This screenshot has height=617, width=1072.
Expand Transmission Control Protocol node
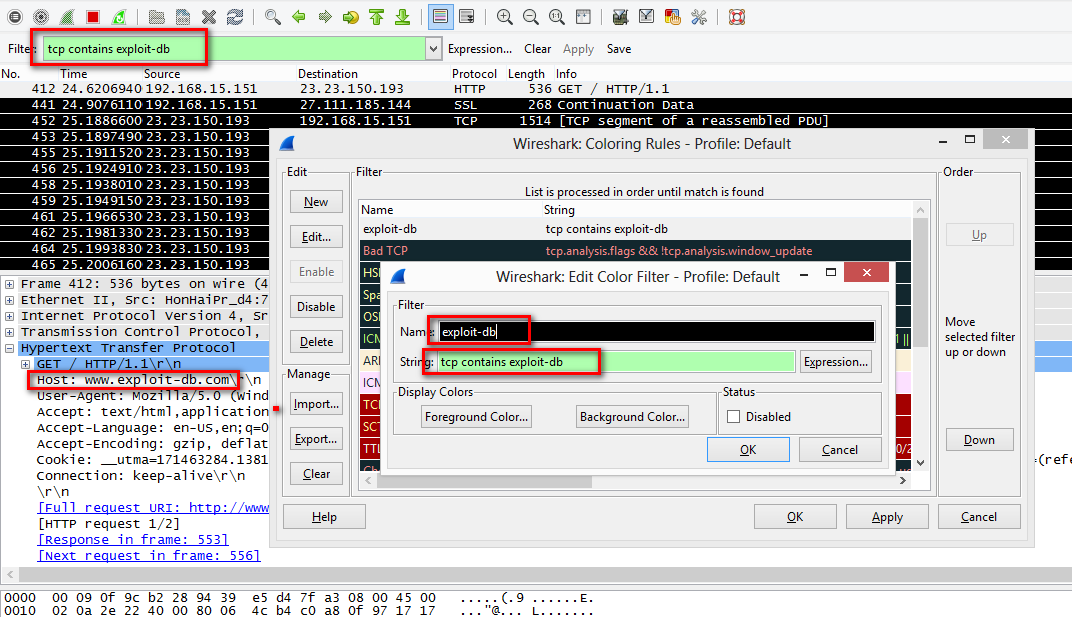point(10,332)
